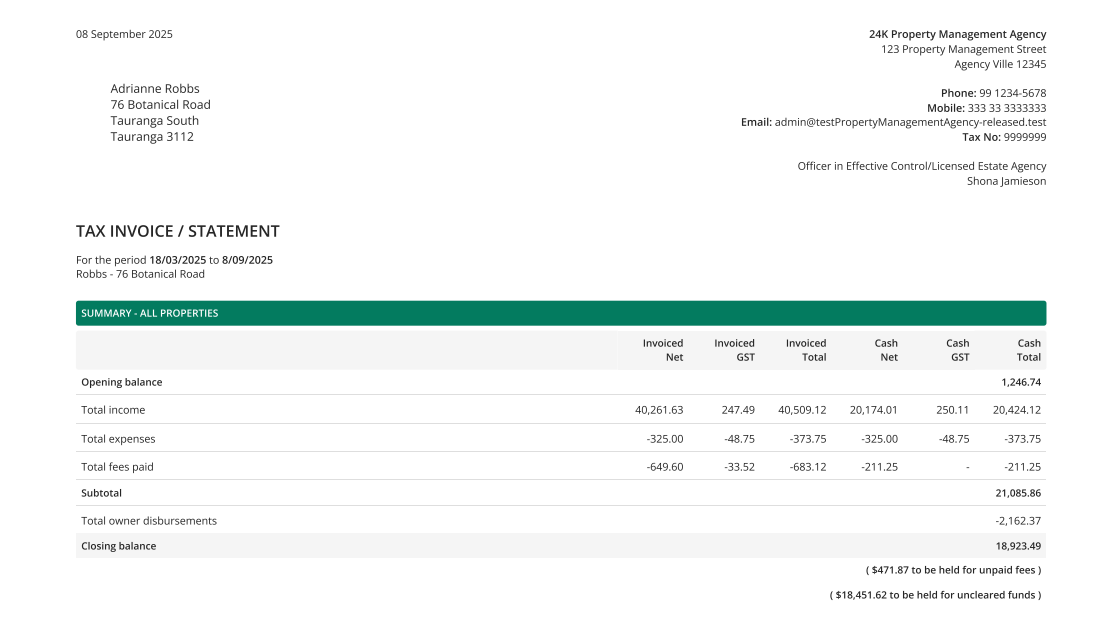Click the Invoiced Net column header
This screenshot has height=620, width=1120.
(x=662, y=350)
